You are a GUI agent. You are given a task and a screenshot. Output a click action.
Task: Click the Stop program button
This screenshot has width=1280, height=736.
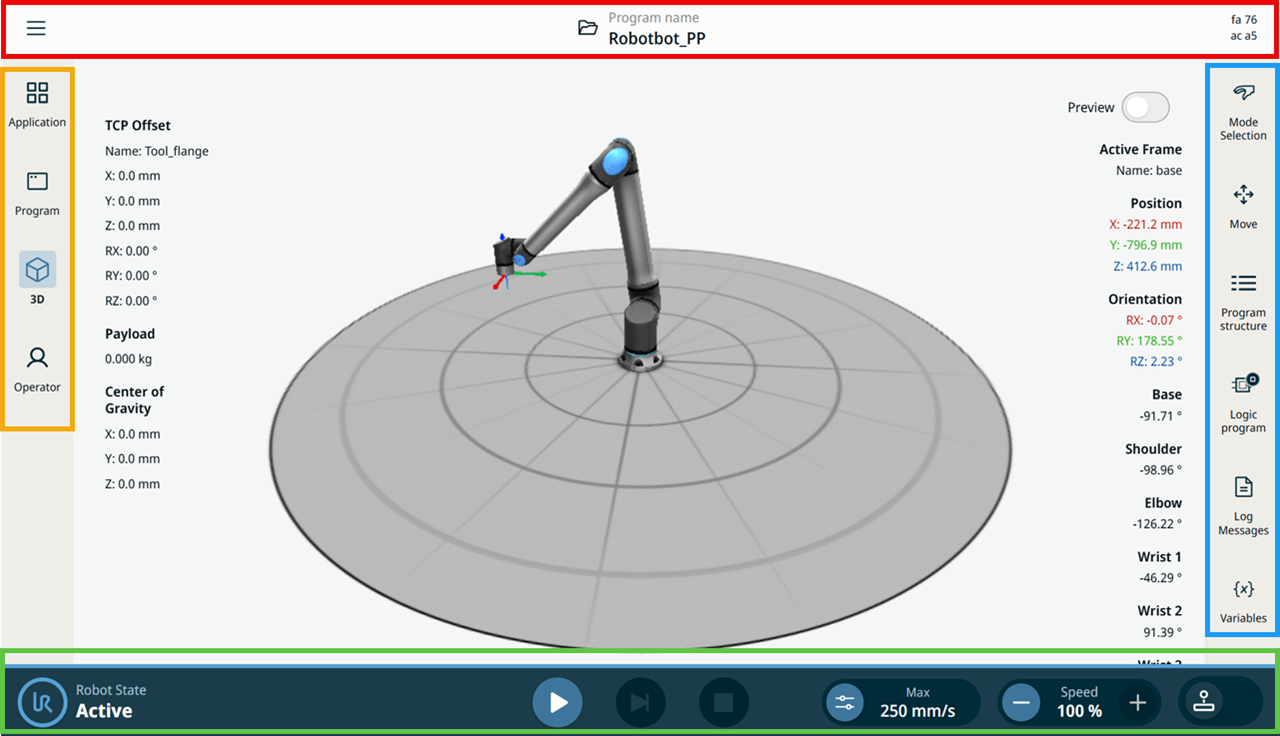pyautogui.click(x=724, y=702)
